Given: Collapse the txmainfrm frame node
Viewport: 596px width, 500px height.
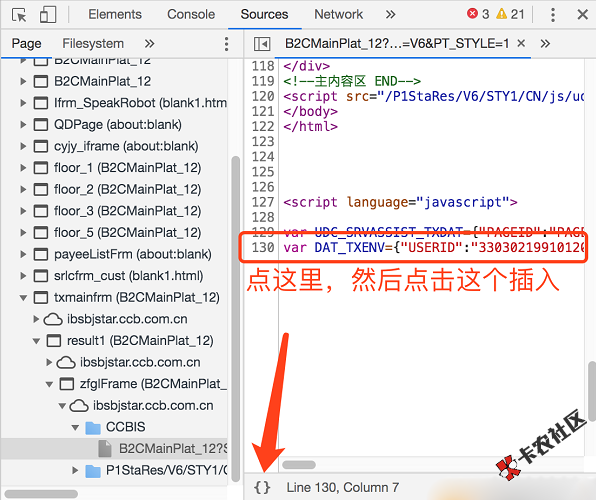Looking at the screenshot, I should coord(23,298).
